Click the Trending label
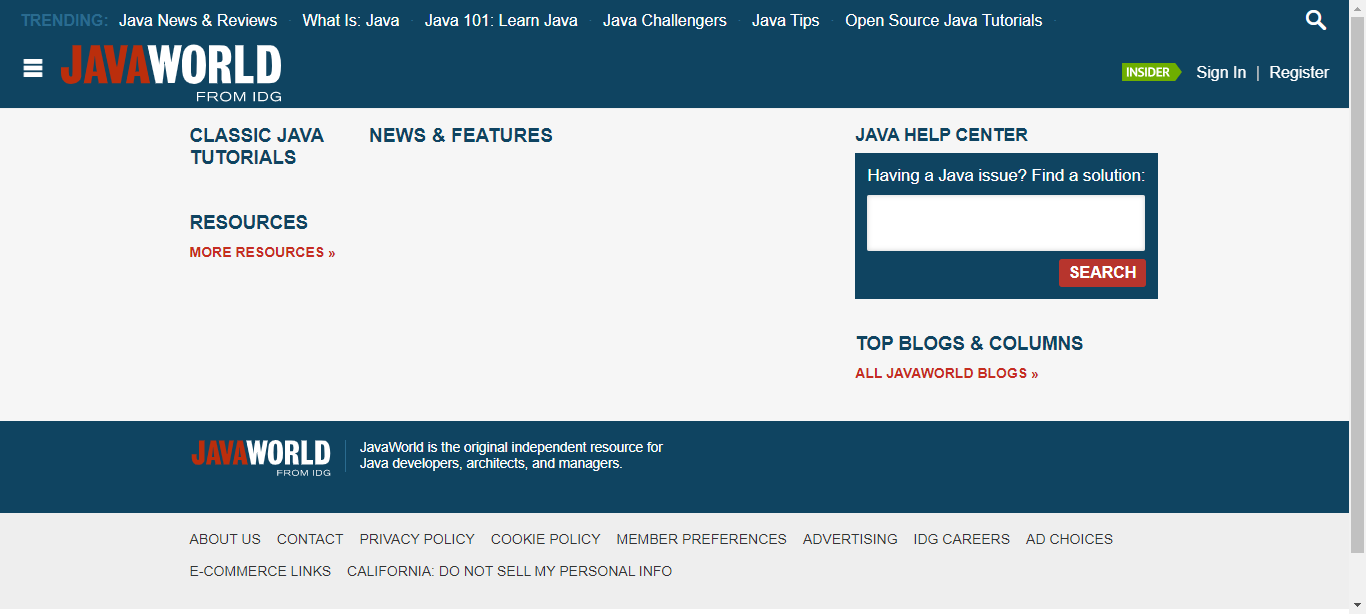 (x=65, y=20)
